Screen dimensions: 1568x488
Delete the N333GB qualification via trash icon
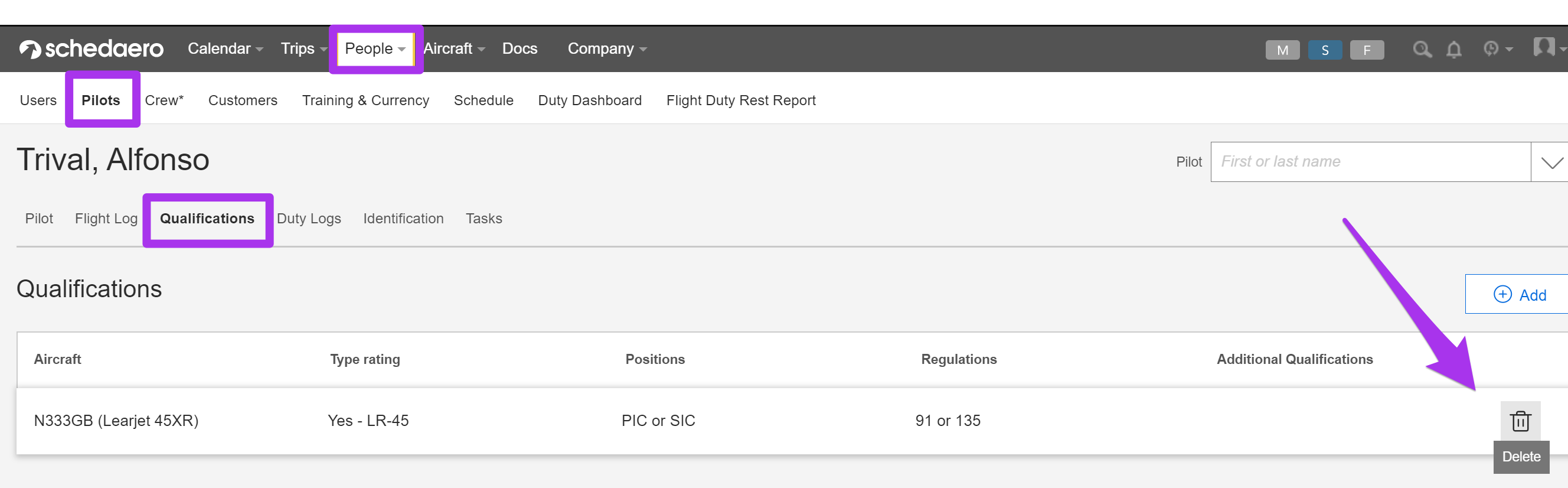1520,421
